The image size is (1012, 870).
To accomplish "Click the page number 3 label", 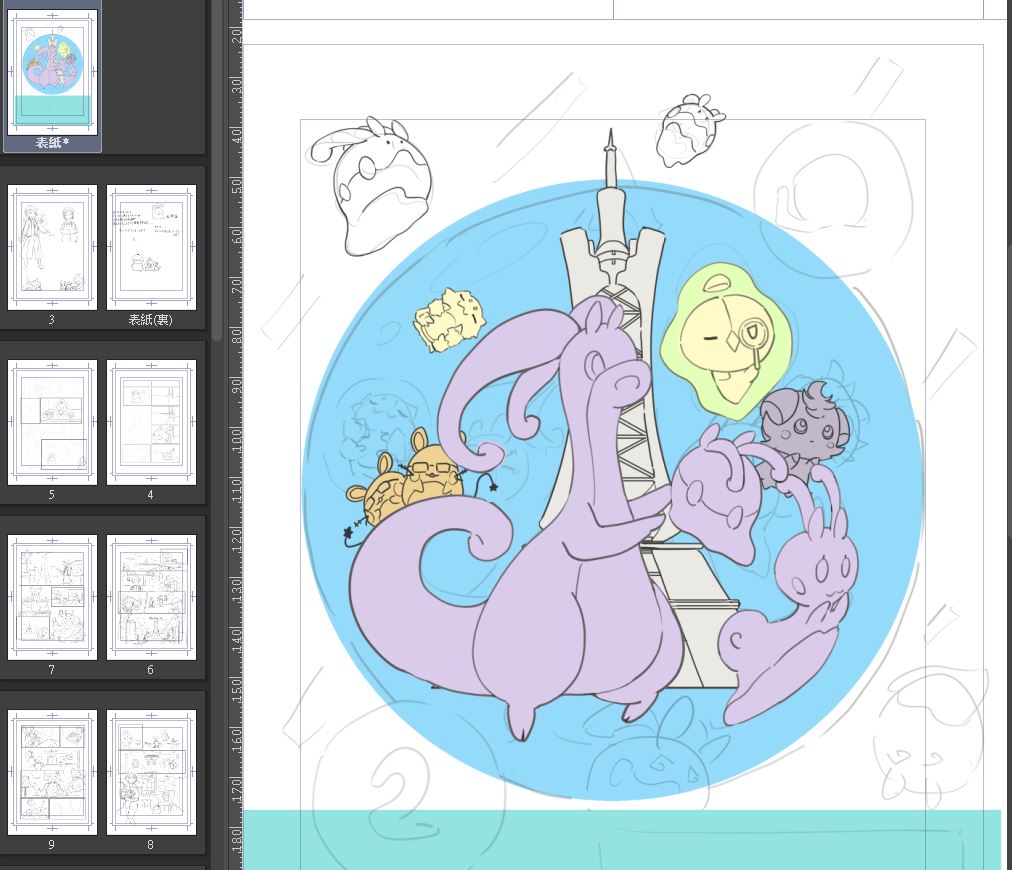I will tap(52, 319).
